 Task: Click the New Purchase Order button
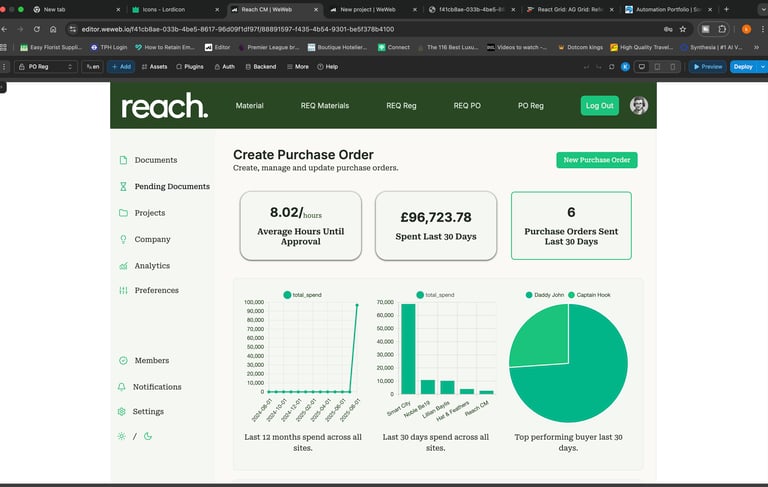pyautogui.click(x=597, y=160)
